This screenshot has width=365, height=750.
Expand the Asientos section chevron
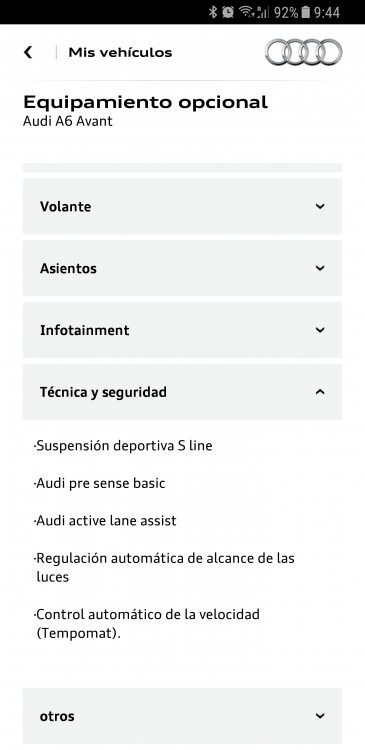point(320,268)
